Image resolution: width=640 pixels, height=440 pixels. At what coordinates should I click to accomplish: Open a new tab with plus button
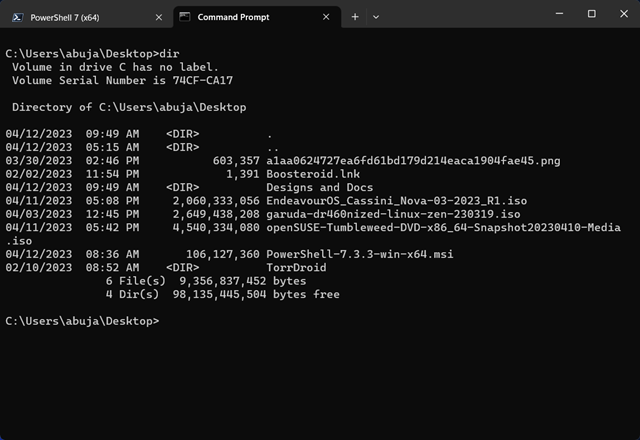(x=354, y=17)
